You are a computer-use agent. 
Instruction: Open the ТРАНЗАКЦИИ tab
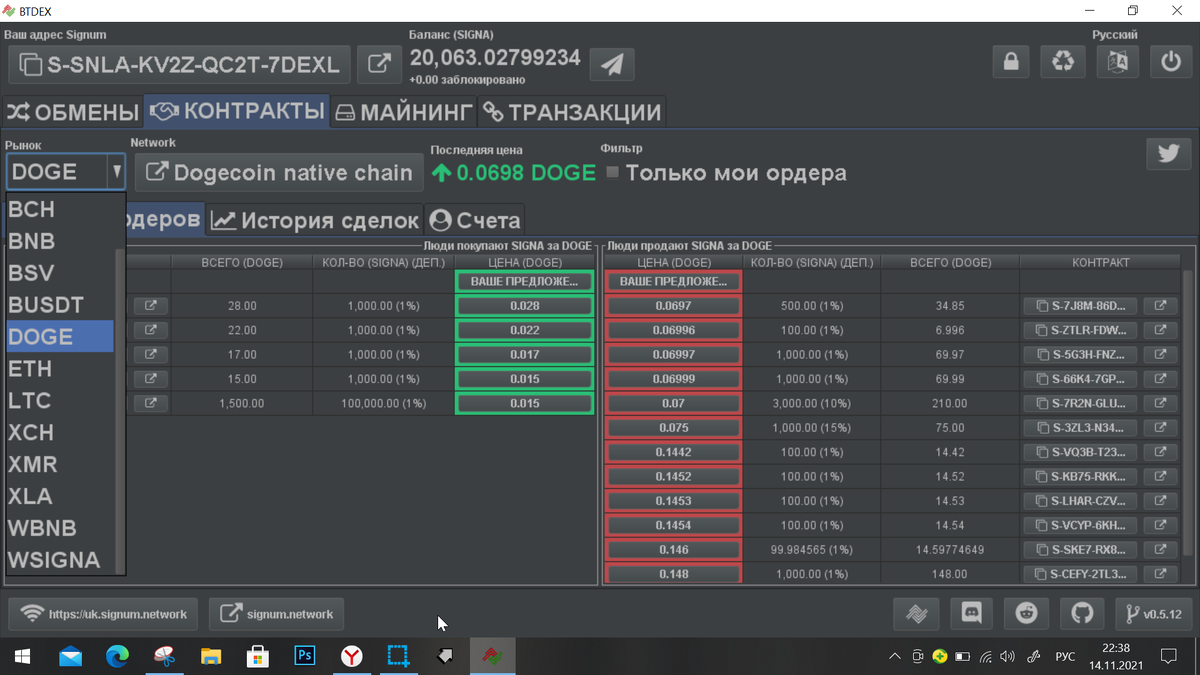click(572, 111)
